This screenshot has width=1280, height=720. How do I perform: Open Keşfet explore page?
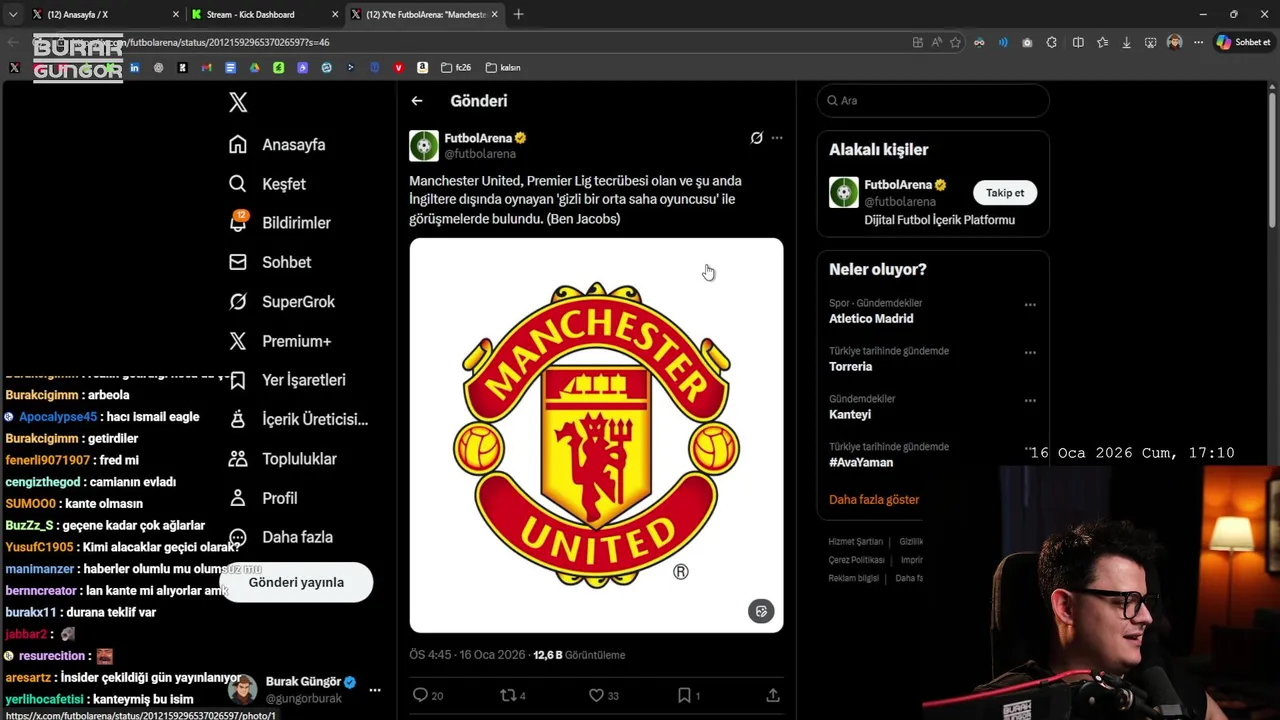267,184
